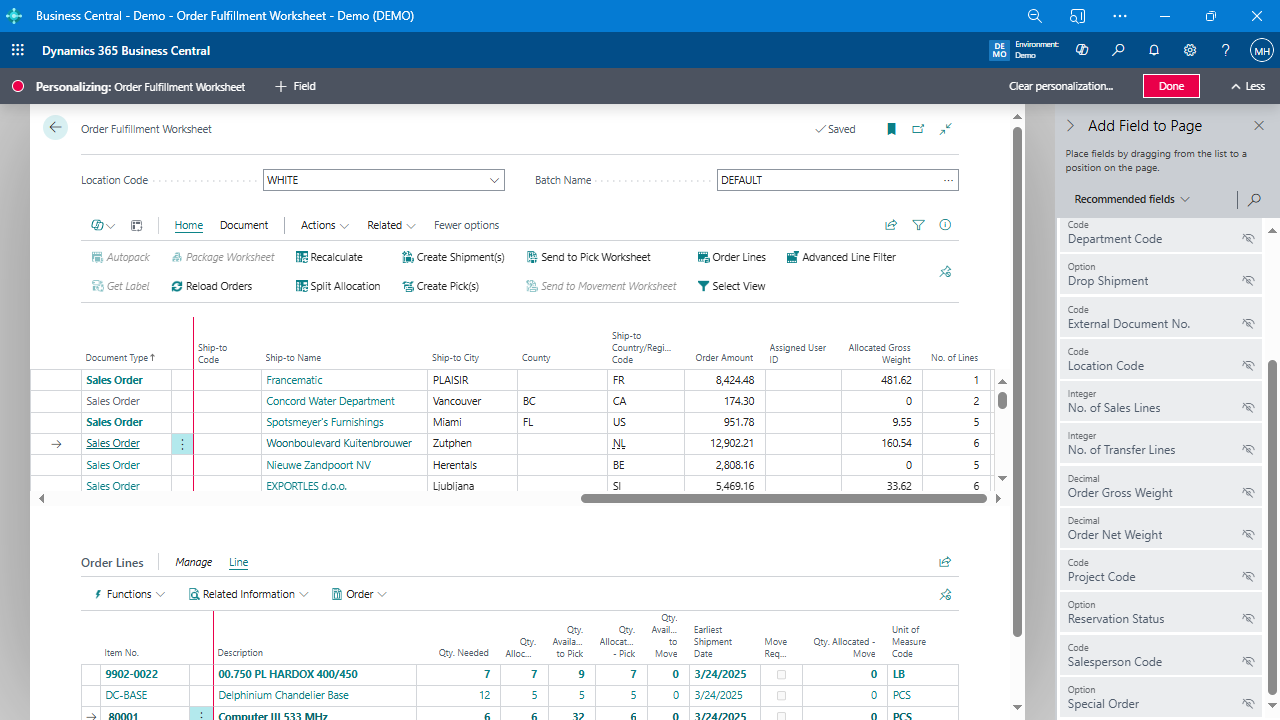1280x720 pixels.
Task: Click Clear personalization link
Action: (1060, 86)
